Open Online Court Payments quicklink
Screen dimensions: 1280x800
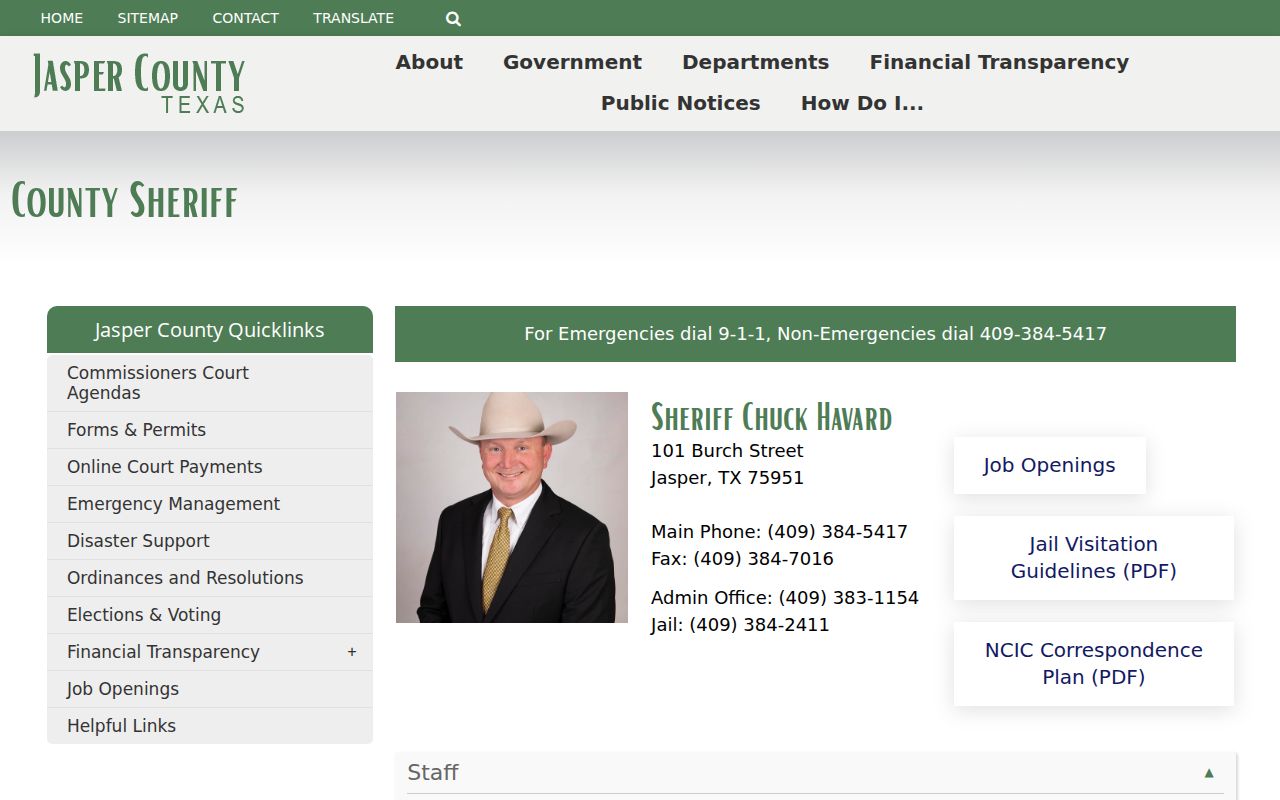pos(210,467)
